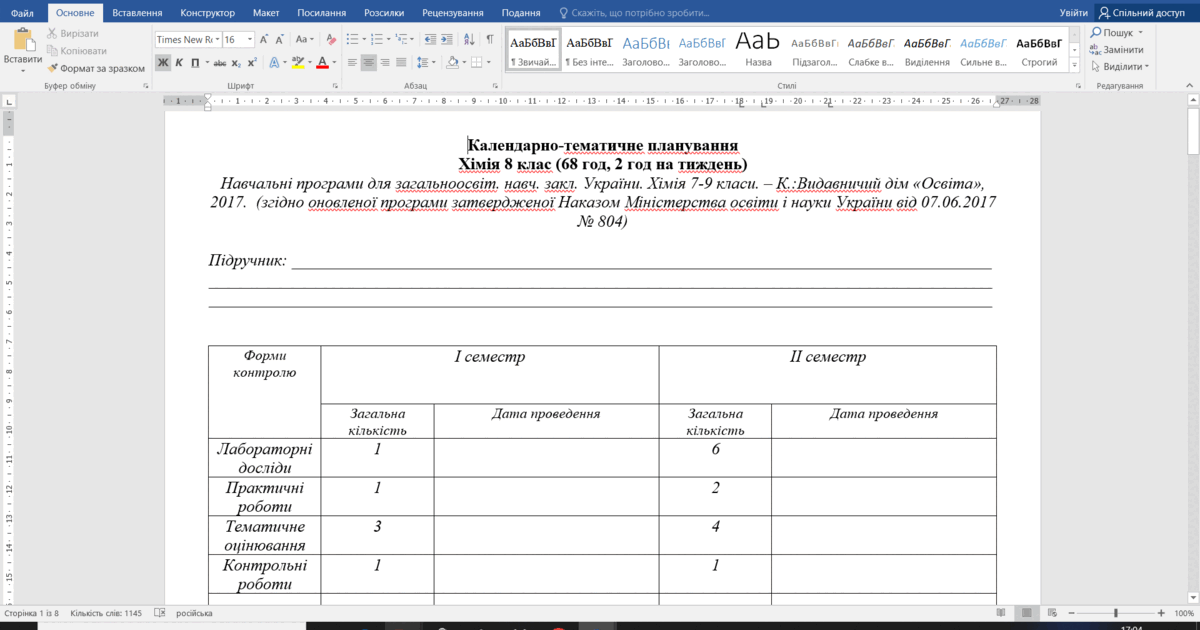The width and height of the screenshot is (1200, 630).
Task: Toggle show paragraph marks (¶)
Action: 490,39
